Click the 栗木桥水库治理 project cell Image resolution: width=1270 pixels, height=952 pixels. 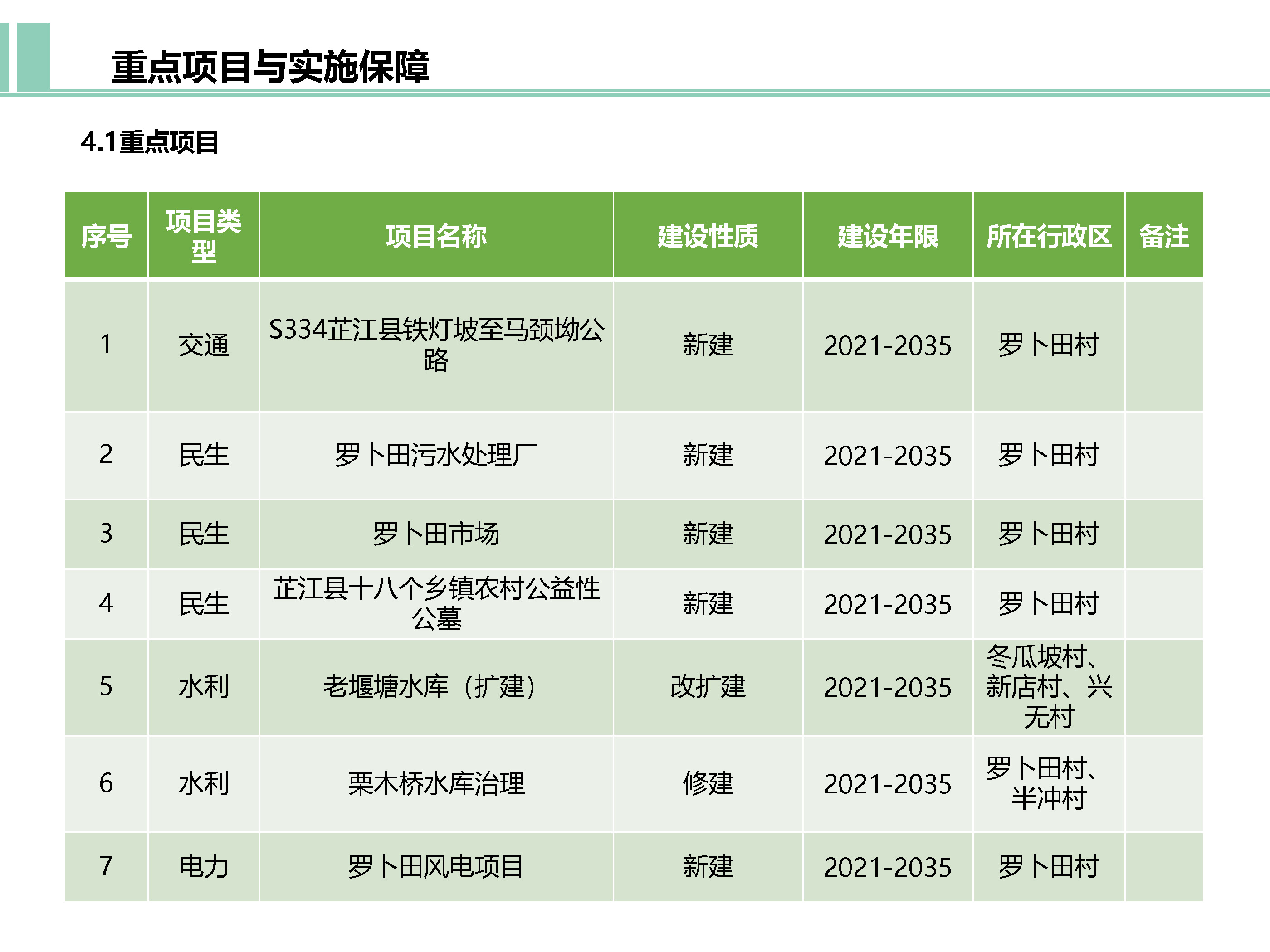pyautogui.click(x=436, y=783)
